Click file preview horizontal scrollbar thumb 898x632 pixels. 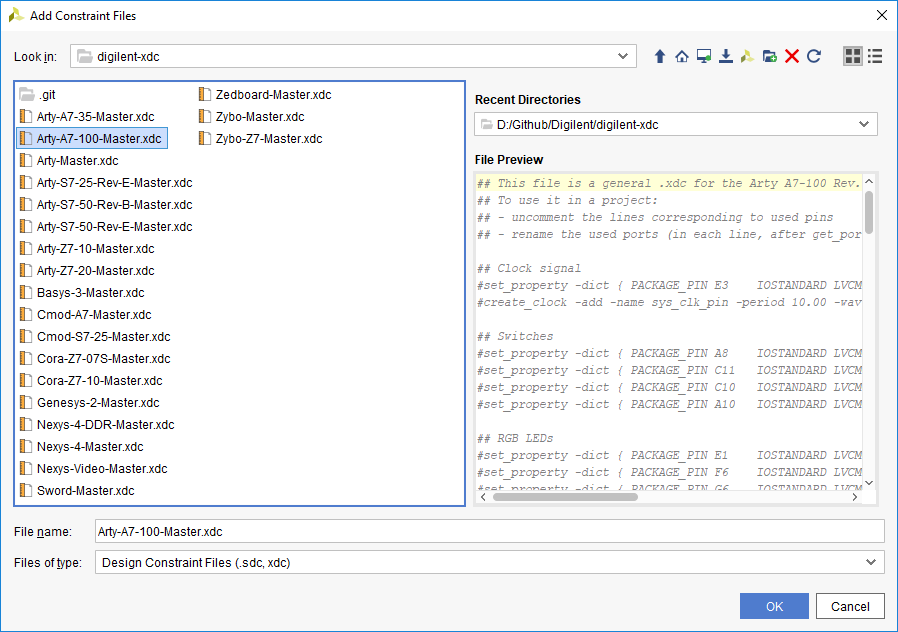[565, 497]
